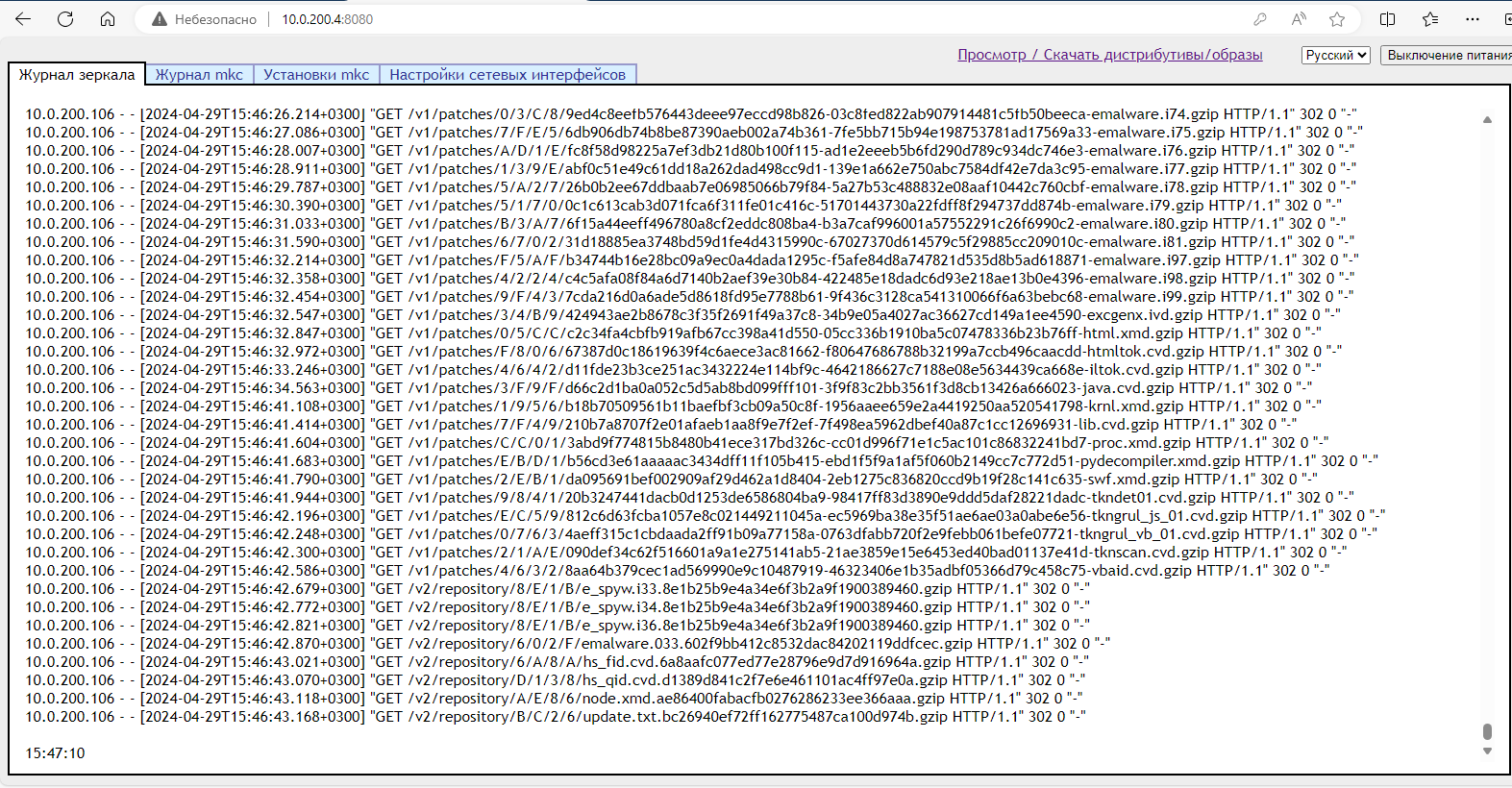This screenshot has width=1512, height=788.
Task: Click the log line containing htmltok.cvd.gzip
Action: 683,352
